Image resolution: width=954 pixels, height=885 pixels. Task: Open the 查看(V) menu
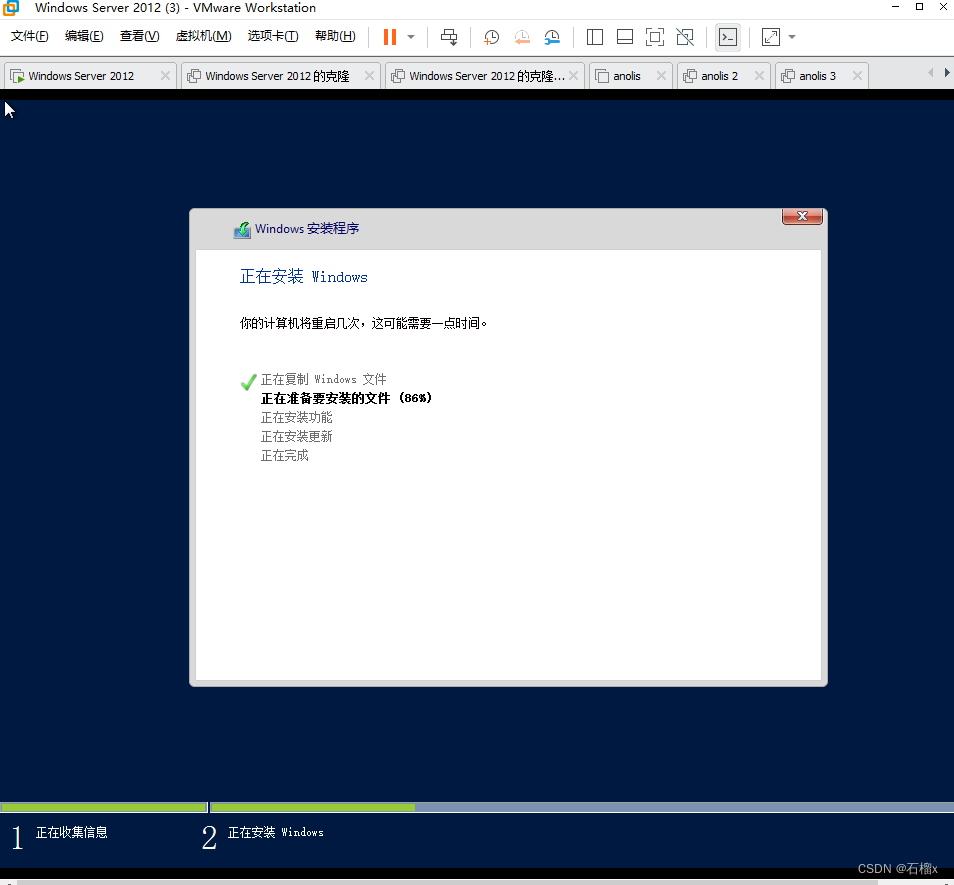click(x=139, y=36)
